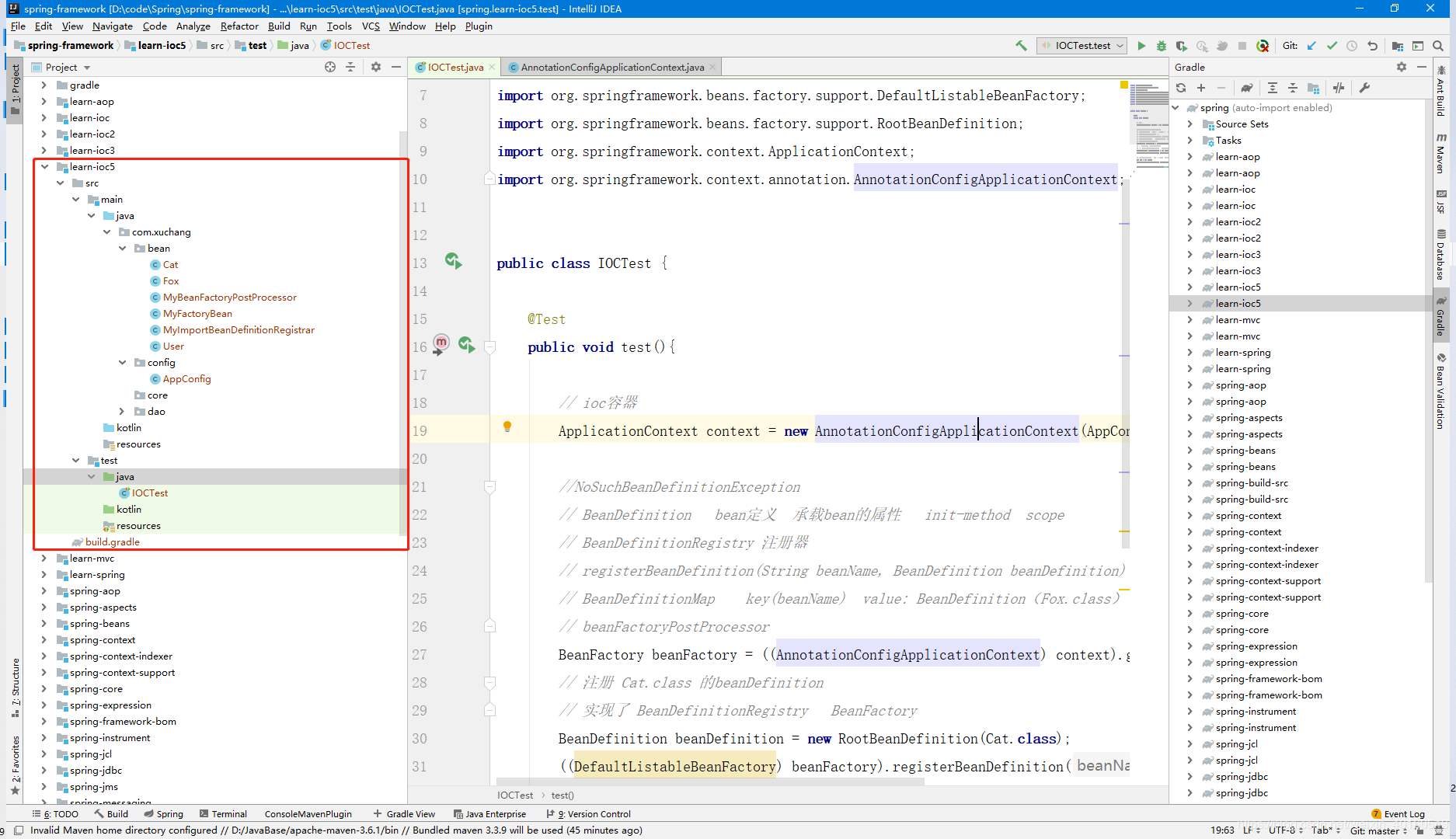Screen dimensions: 1456x839
Task: Expand the gradle folder in Project tree
Action: [x=44, y=85]
